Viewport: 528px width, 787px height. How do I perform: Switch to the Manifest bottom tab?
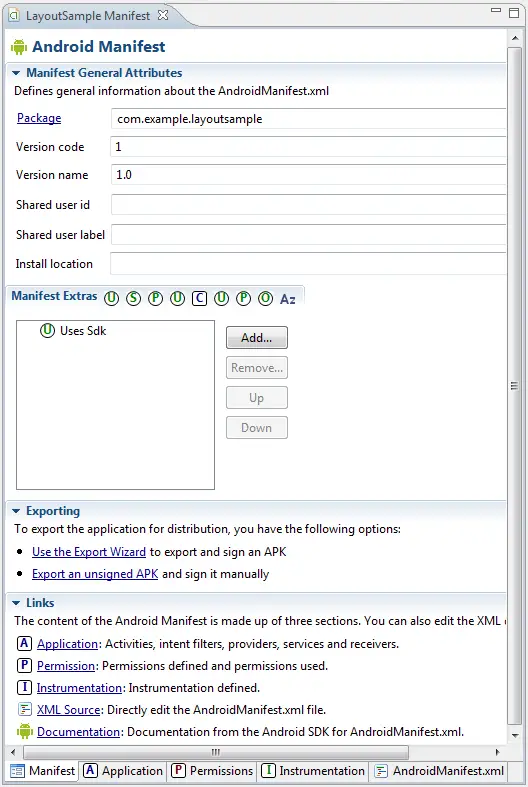pos(43,770)
